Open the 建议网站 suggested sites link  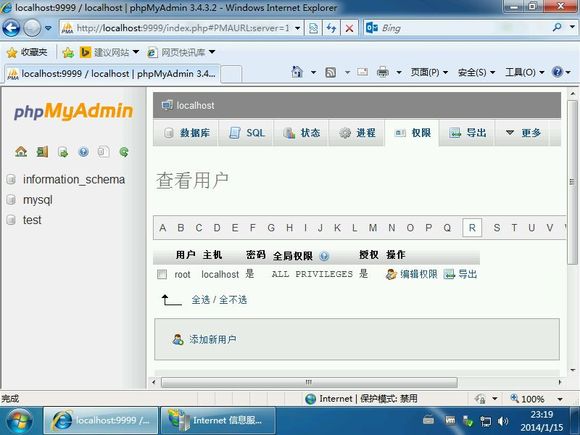(109, 53)
